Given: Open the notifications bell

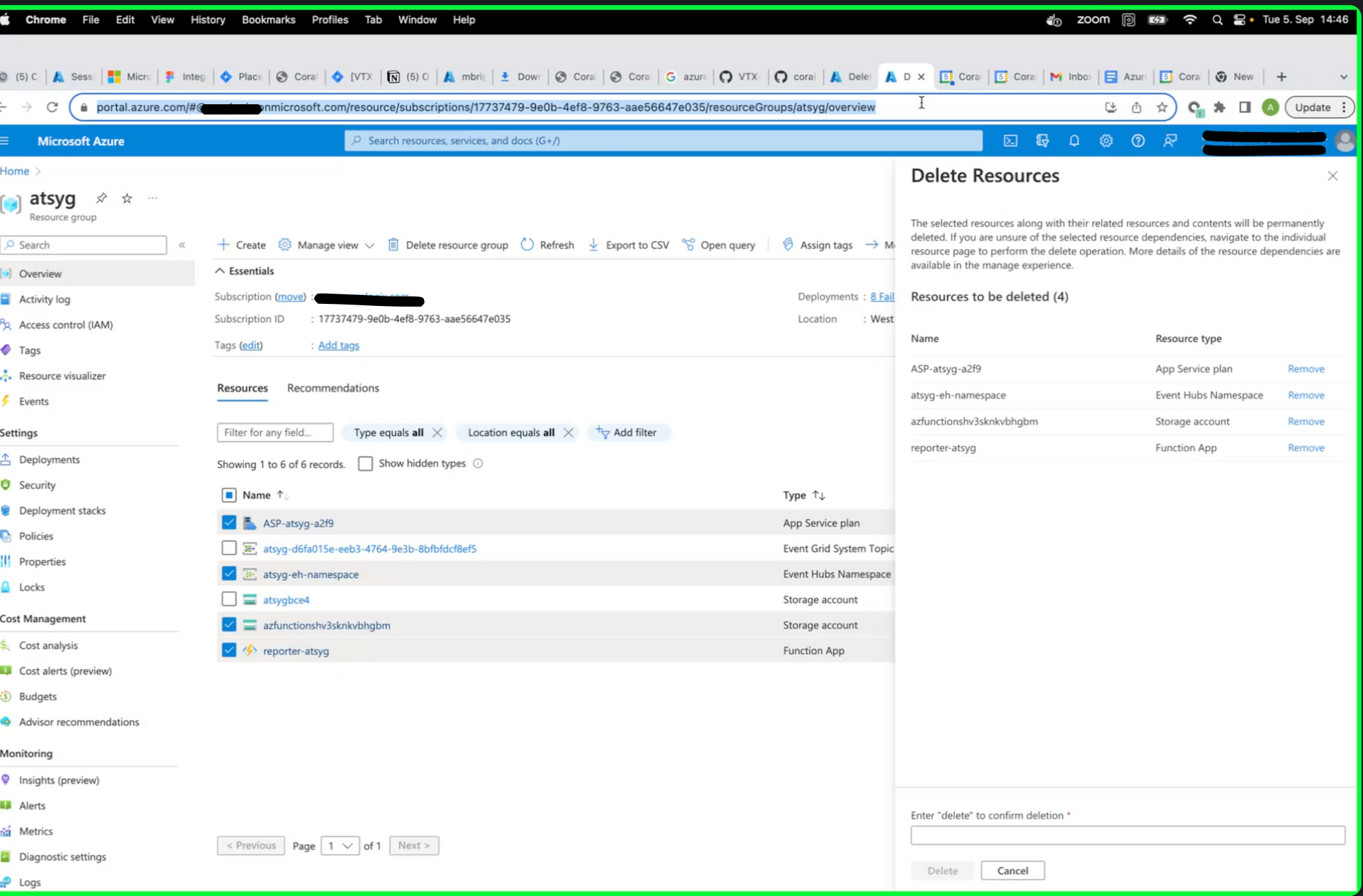Looking at the screenshot, I should click(1074, 141).
